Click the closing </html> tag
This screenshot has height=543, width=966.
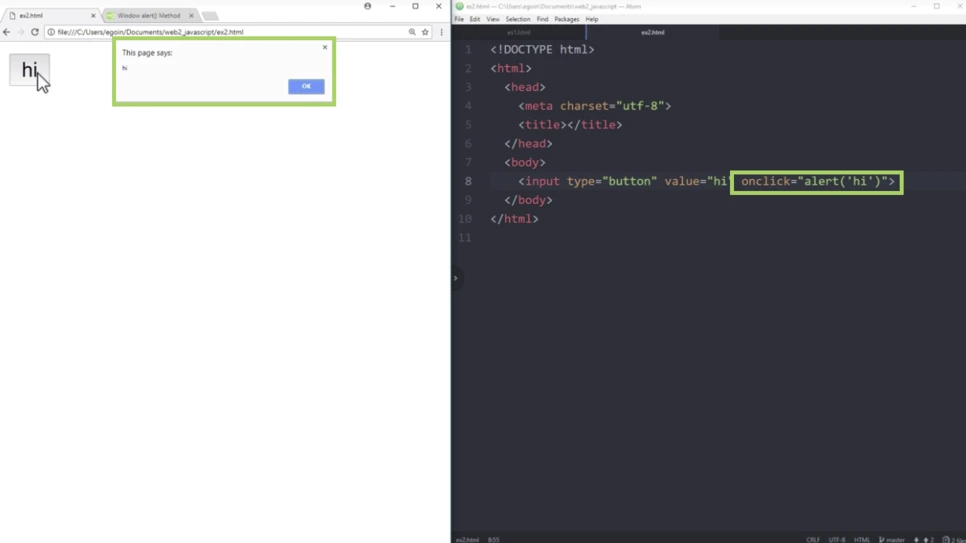[x=514, y=219]
